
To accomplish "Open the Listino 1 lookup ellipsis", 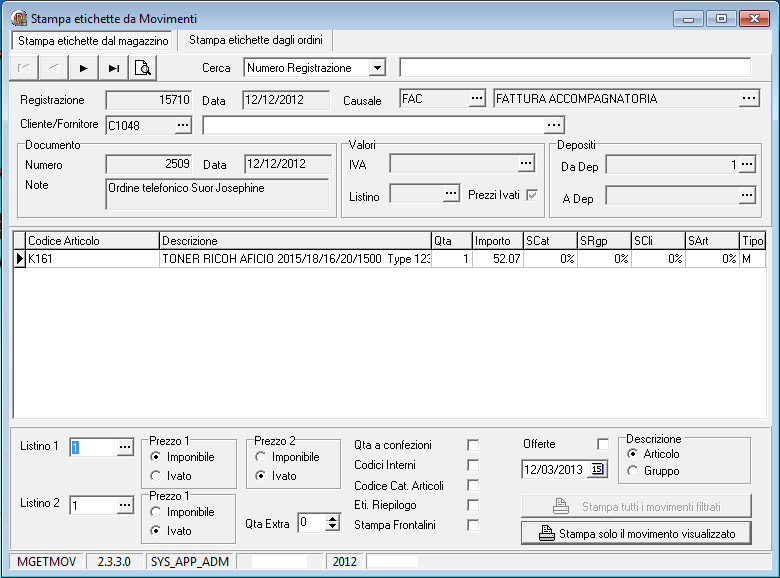I will (x=125, y=447).
